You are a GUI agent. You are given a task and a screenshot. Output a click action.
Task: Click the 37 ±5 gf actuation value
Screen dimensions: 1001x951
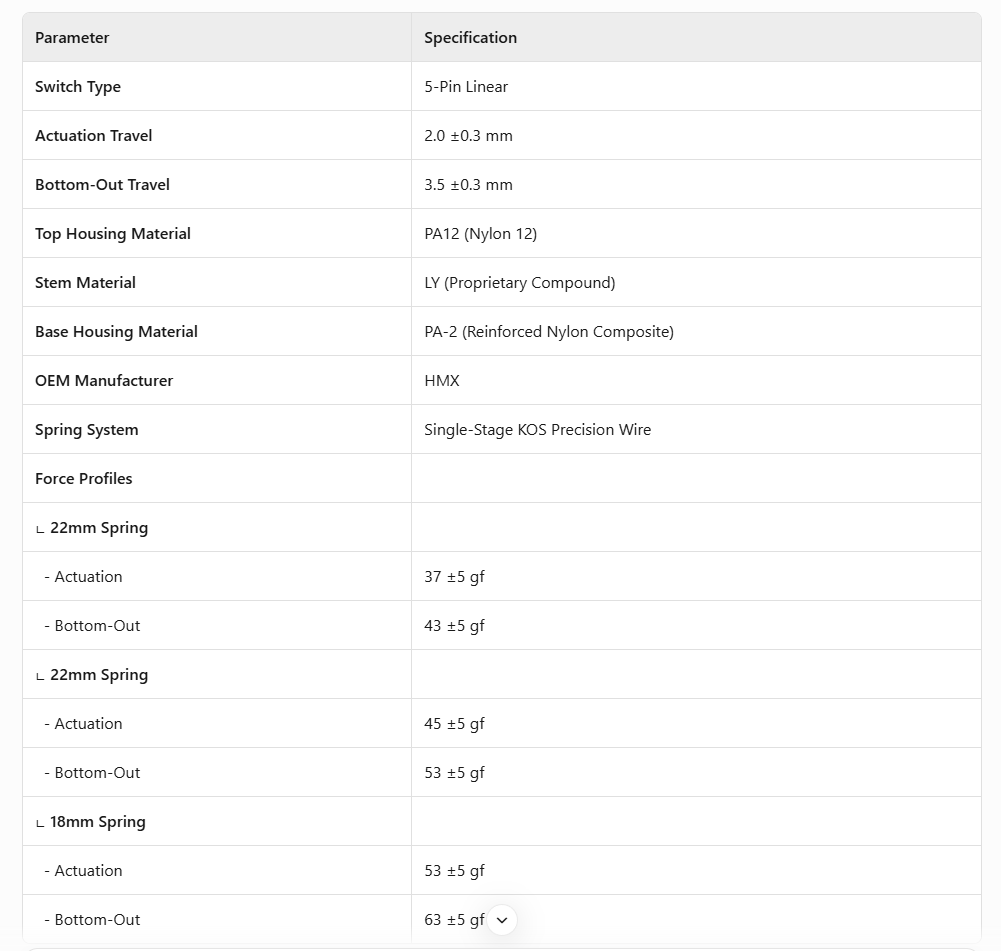pos(454,577)
